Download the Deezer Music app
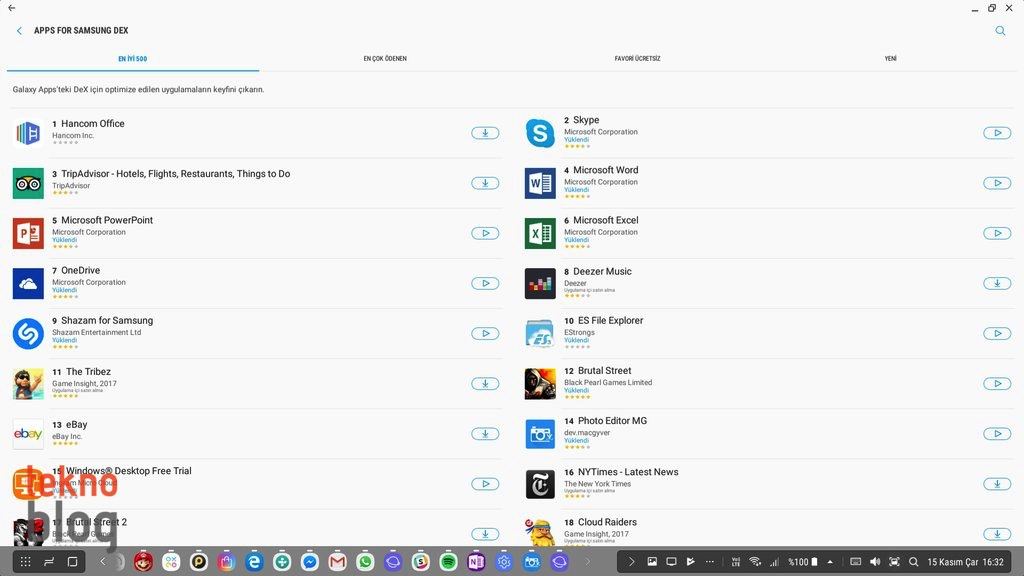1024x576 pixels. (997, 283)
